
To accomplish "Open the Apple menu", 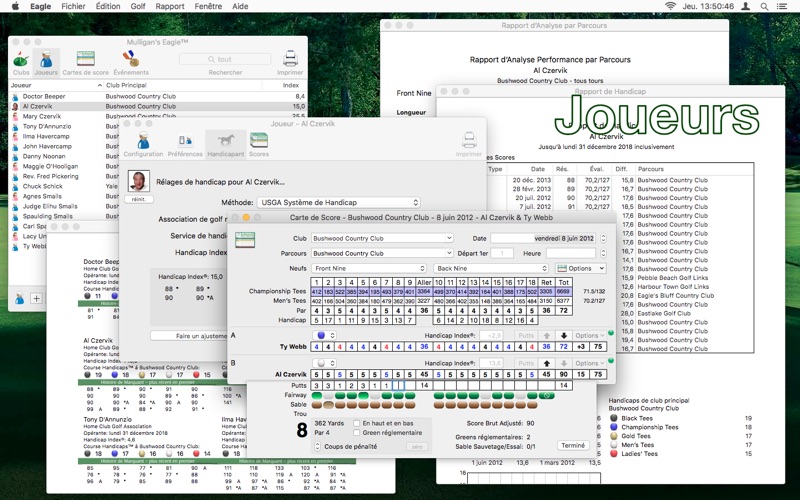I will click(15, 6).
